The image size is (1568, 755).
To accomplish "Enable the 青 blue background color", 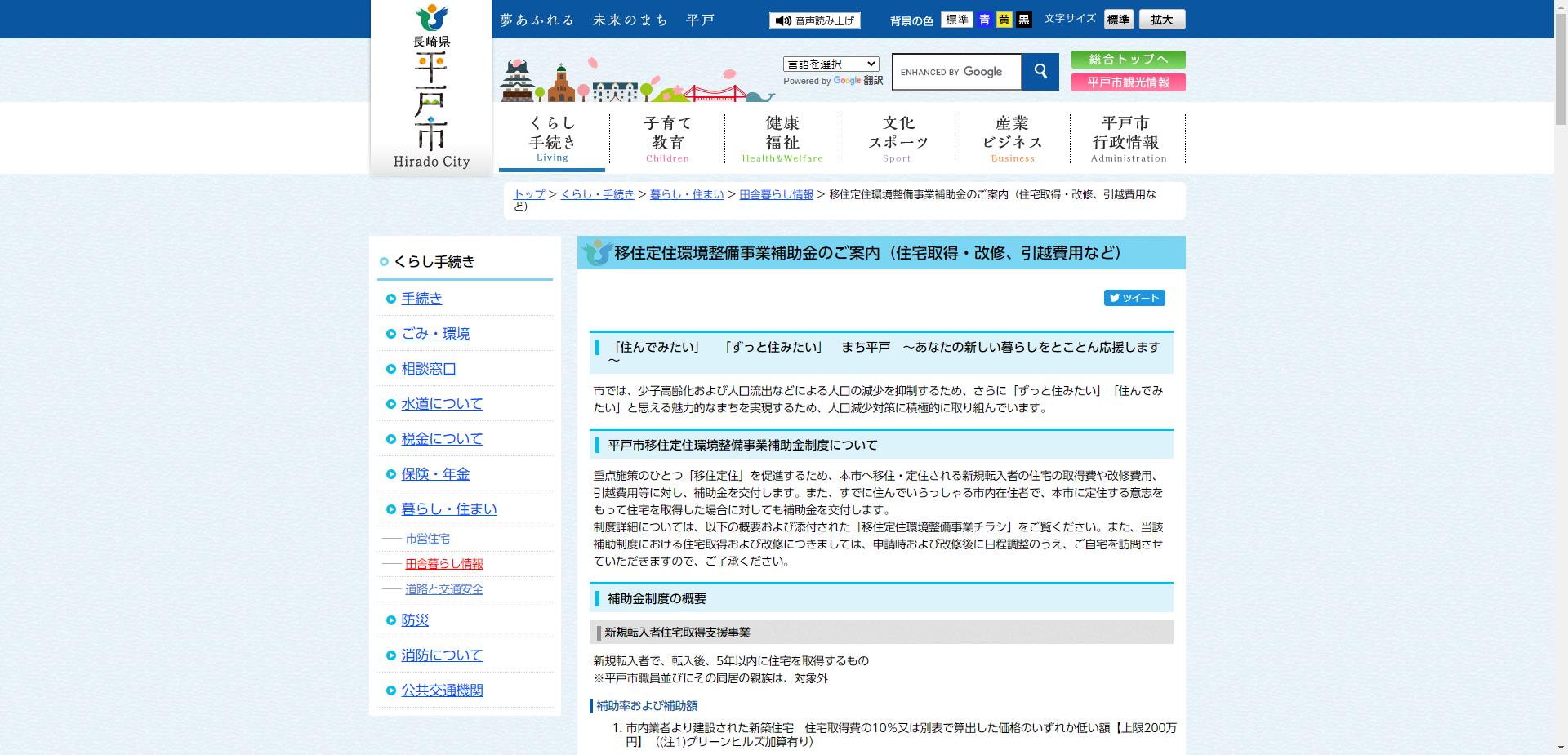I will (x=986, y=20).
